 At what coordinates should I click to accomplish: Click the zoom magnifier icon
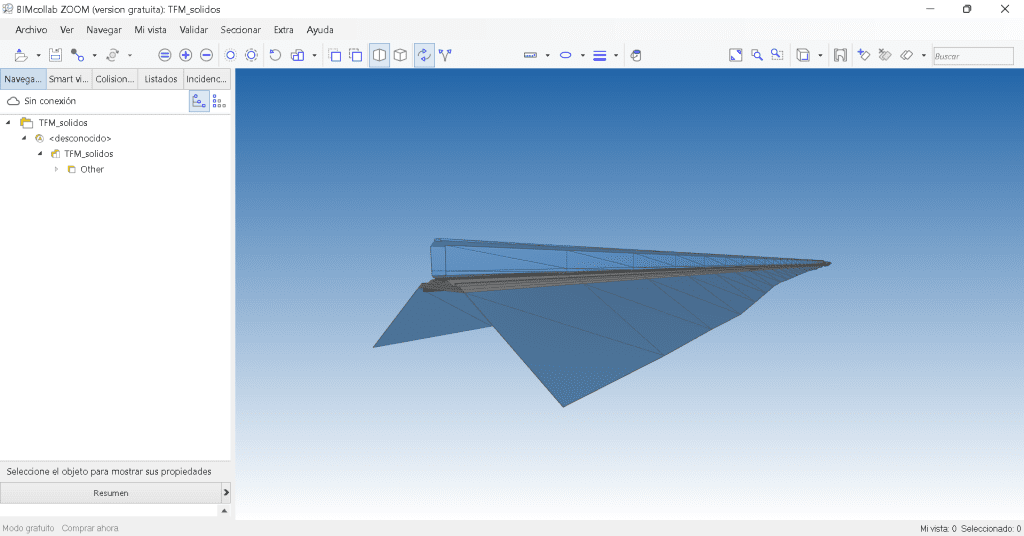tap(757, 56)
